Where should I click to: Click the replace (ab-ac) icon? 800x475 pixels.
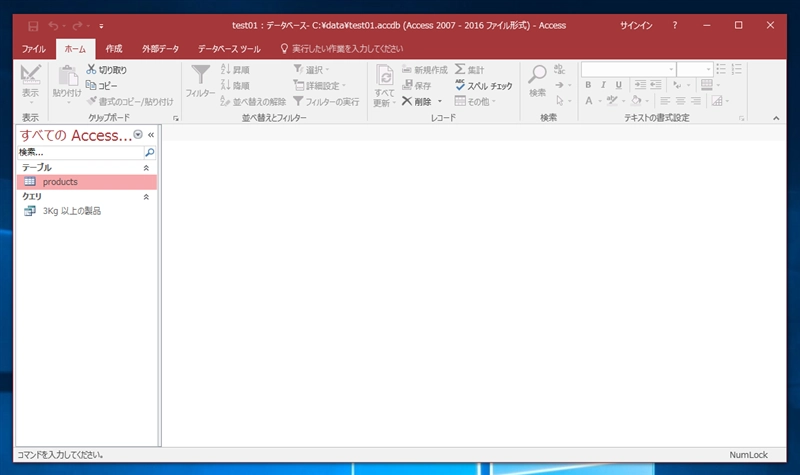coord(560,69)
